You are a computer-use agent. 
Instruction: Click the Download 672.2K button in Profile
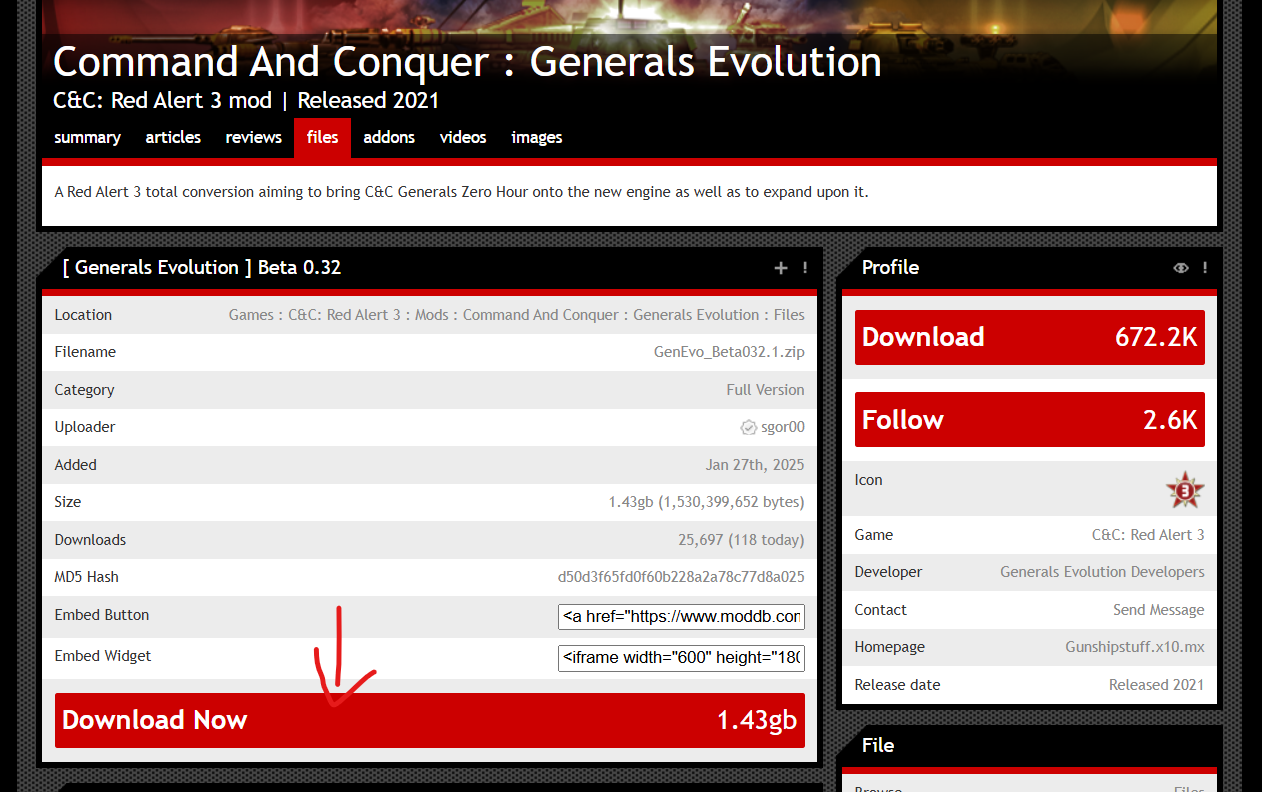point(1030,337)
